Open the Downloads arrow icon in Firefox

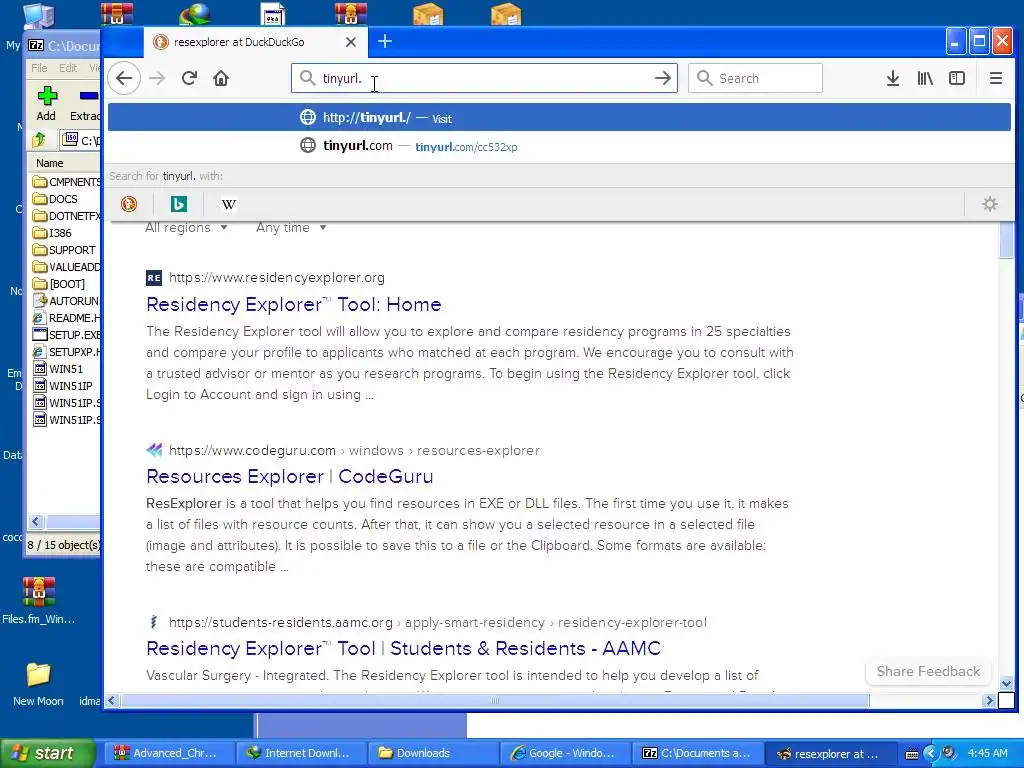tap(893, 78)
